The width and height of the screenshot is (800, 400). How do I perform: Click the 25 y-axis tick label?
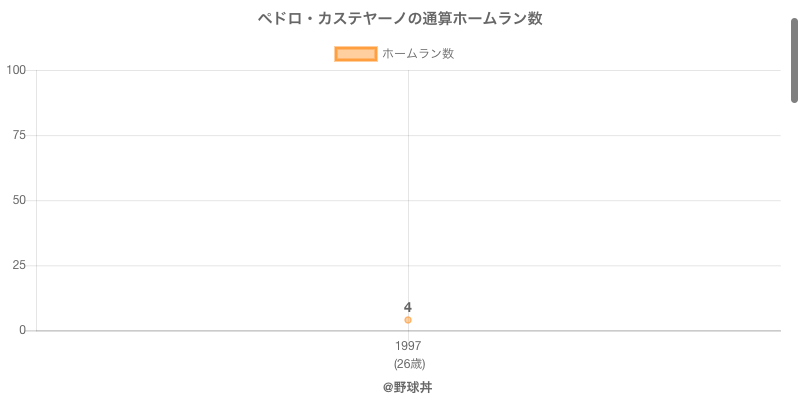(19, 265)
